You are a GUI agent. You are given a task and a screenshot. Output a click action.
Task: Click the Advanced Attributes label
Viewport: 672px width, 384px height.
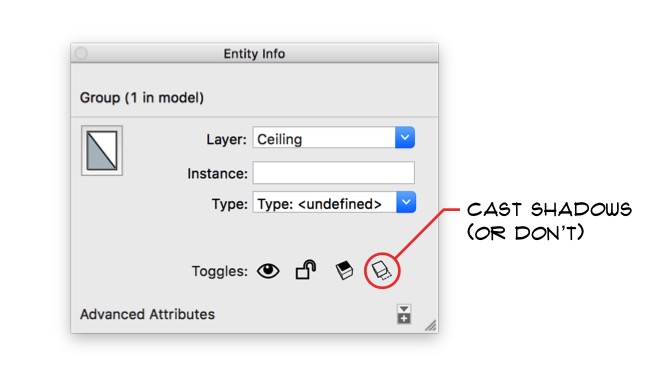coord(147,314)
